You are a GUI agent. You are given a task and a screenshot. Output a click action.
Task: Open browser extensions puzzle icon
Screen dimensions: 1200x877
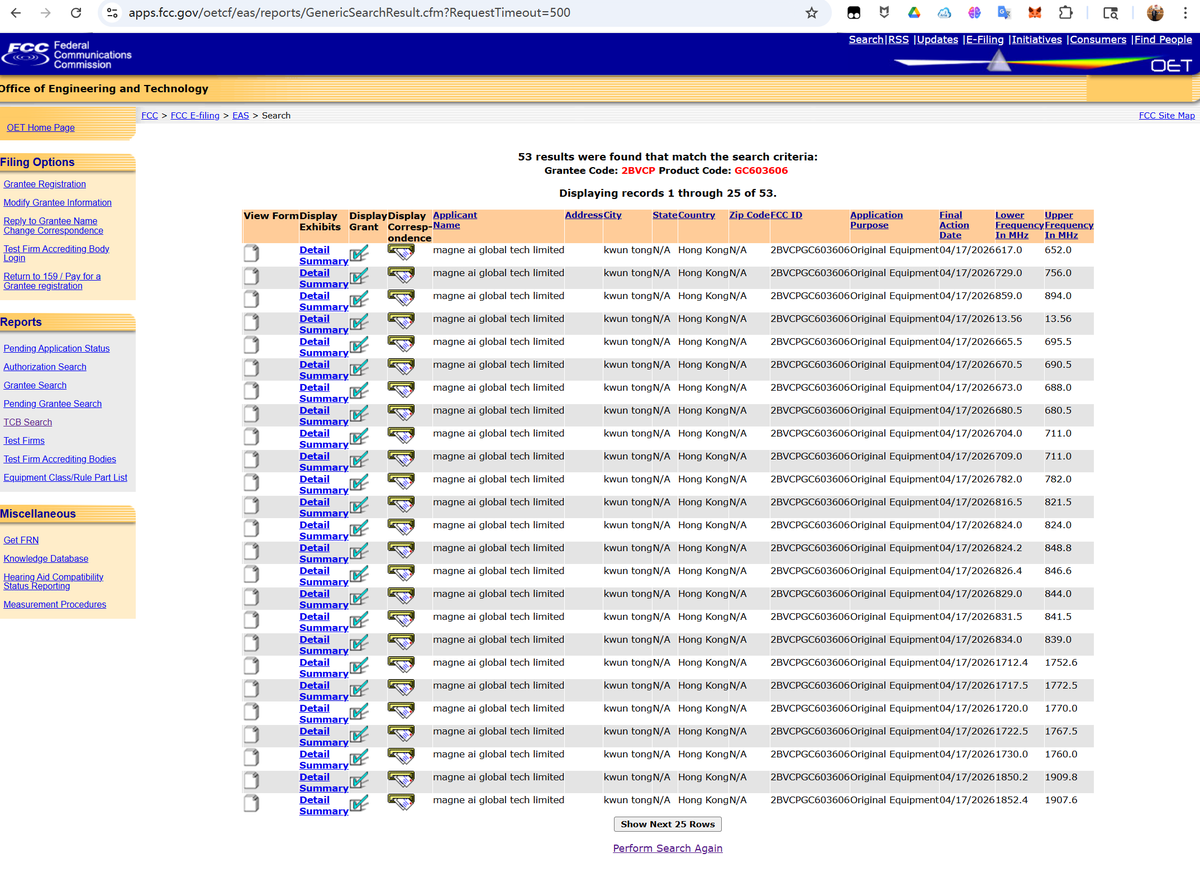1065,13
